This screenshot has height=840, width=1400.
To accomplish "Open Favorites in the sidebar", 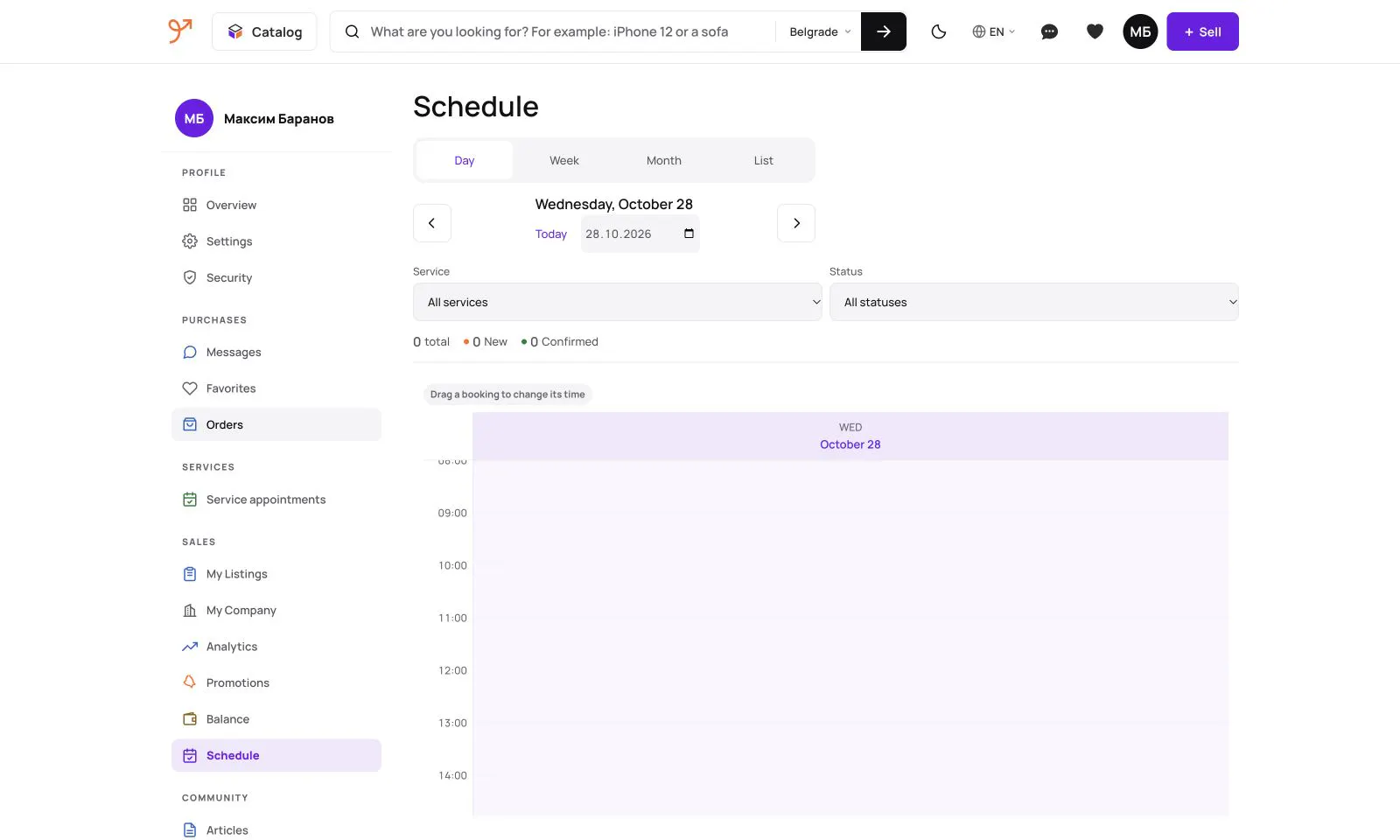I will [276, 388].
